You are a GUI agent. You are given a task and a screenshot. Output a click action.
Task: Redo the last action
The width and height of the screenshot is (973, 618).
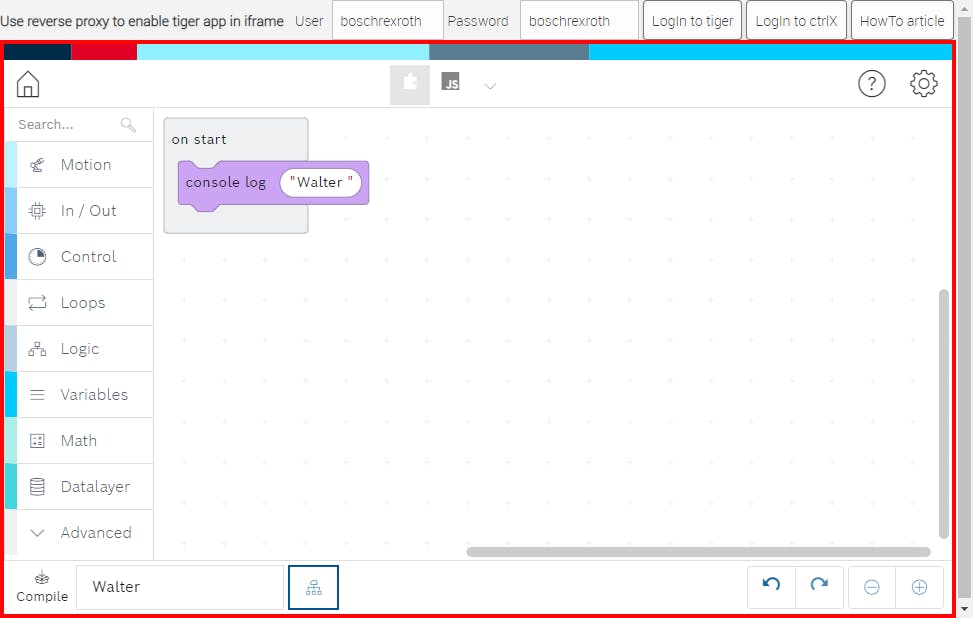click(x=819, y=586)
